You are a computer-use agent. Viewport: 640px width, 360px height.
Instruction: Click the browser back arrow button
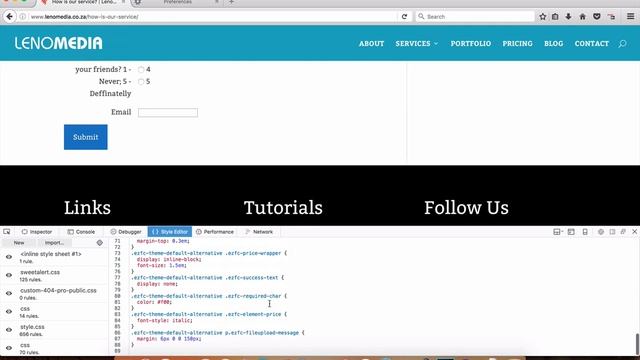tap(9, 17)
